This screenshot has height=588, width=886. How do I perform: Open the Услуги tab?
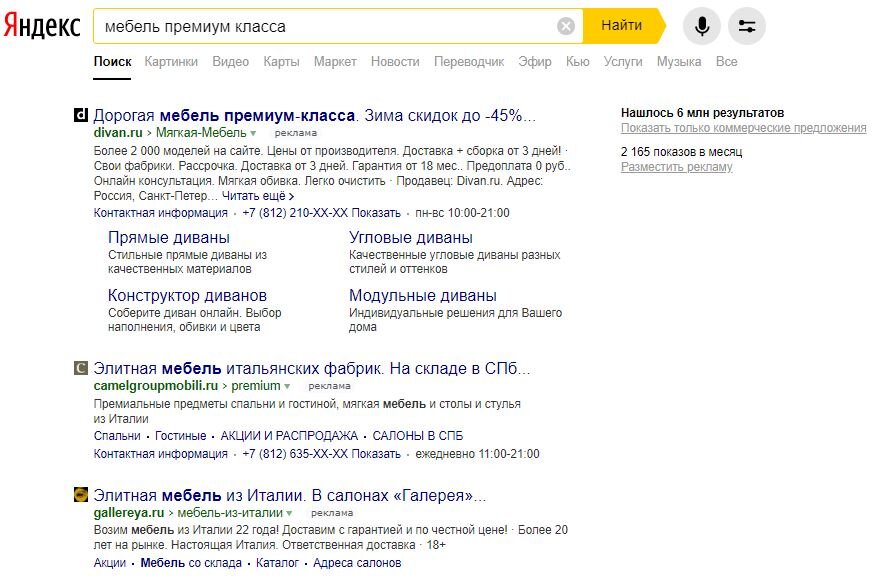(623, 62)
